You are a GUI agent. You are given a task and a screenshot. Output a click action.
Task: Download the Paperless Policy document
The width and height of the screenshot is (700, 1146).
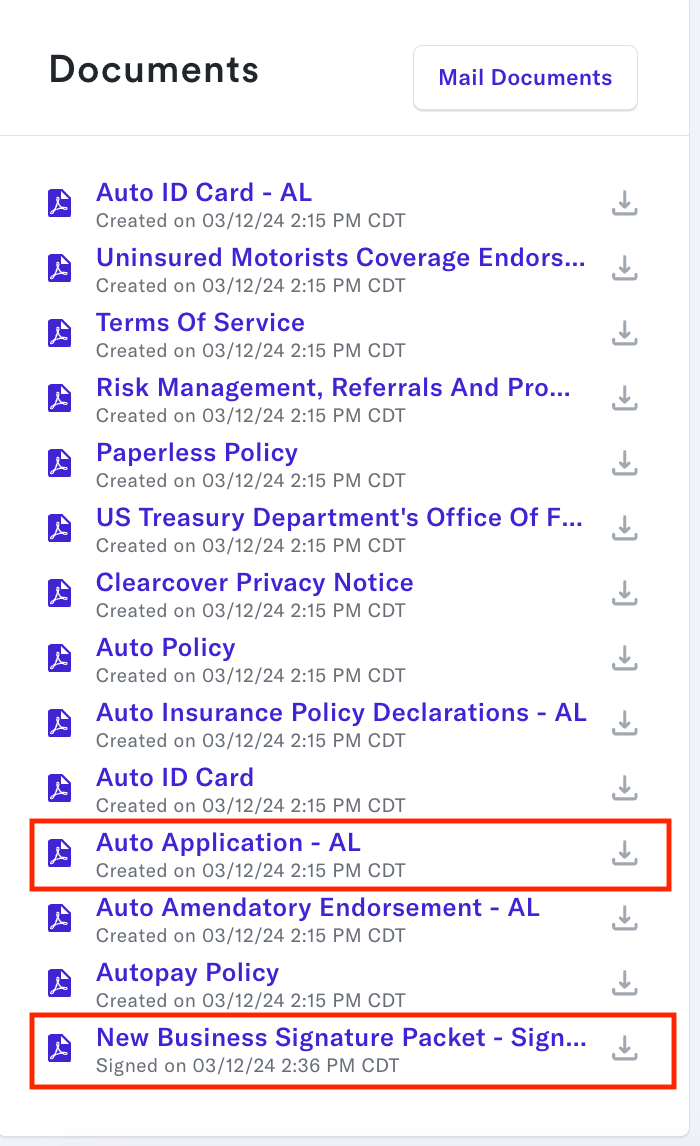[624, 463]
